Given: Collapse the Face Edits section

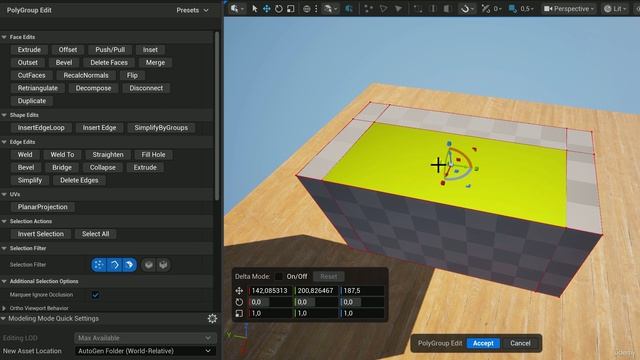Looking at the screenshot, I should click(4, 37).
